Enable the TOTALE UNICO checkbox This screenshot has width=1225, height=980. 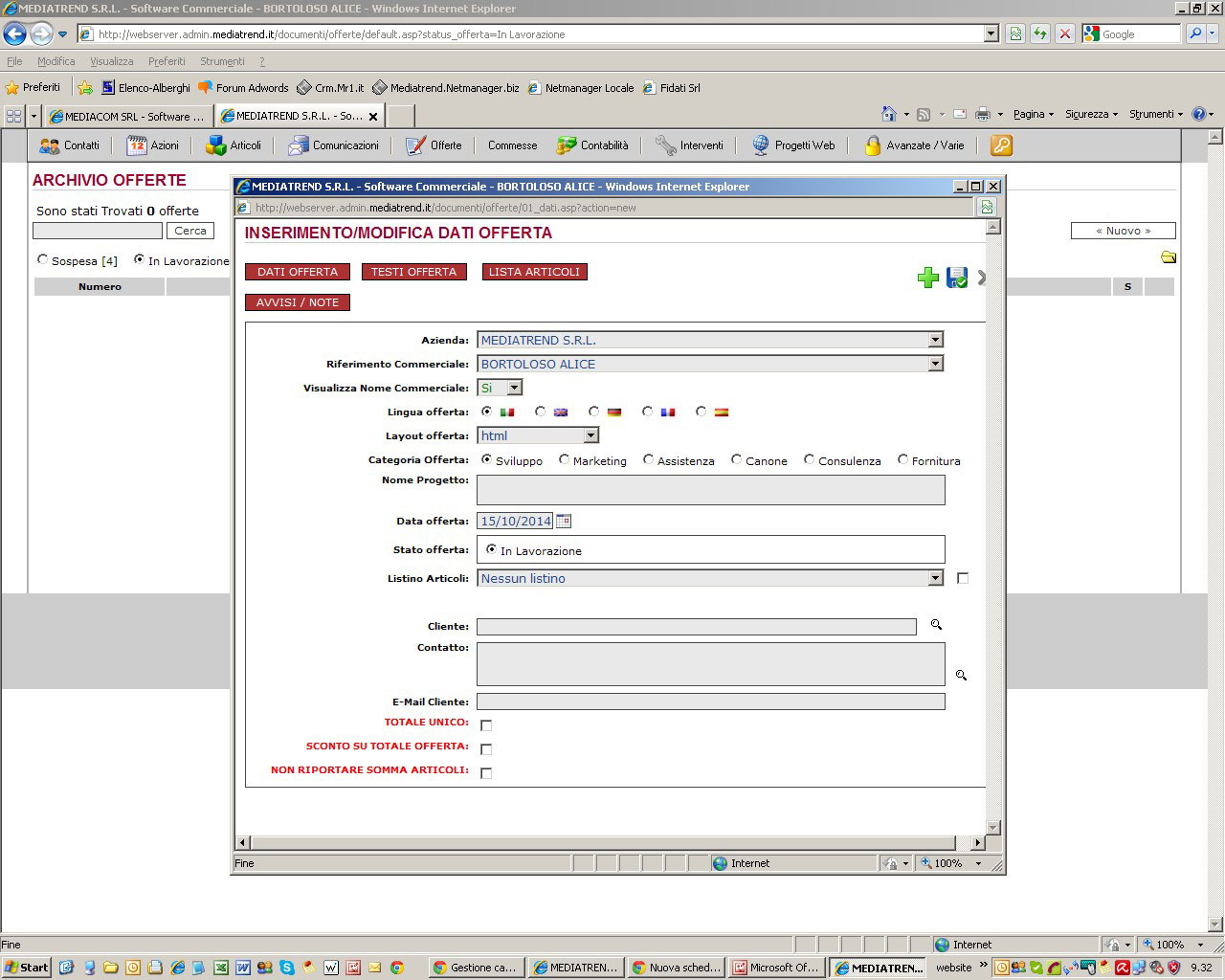[x=486, y=725]
